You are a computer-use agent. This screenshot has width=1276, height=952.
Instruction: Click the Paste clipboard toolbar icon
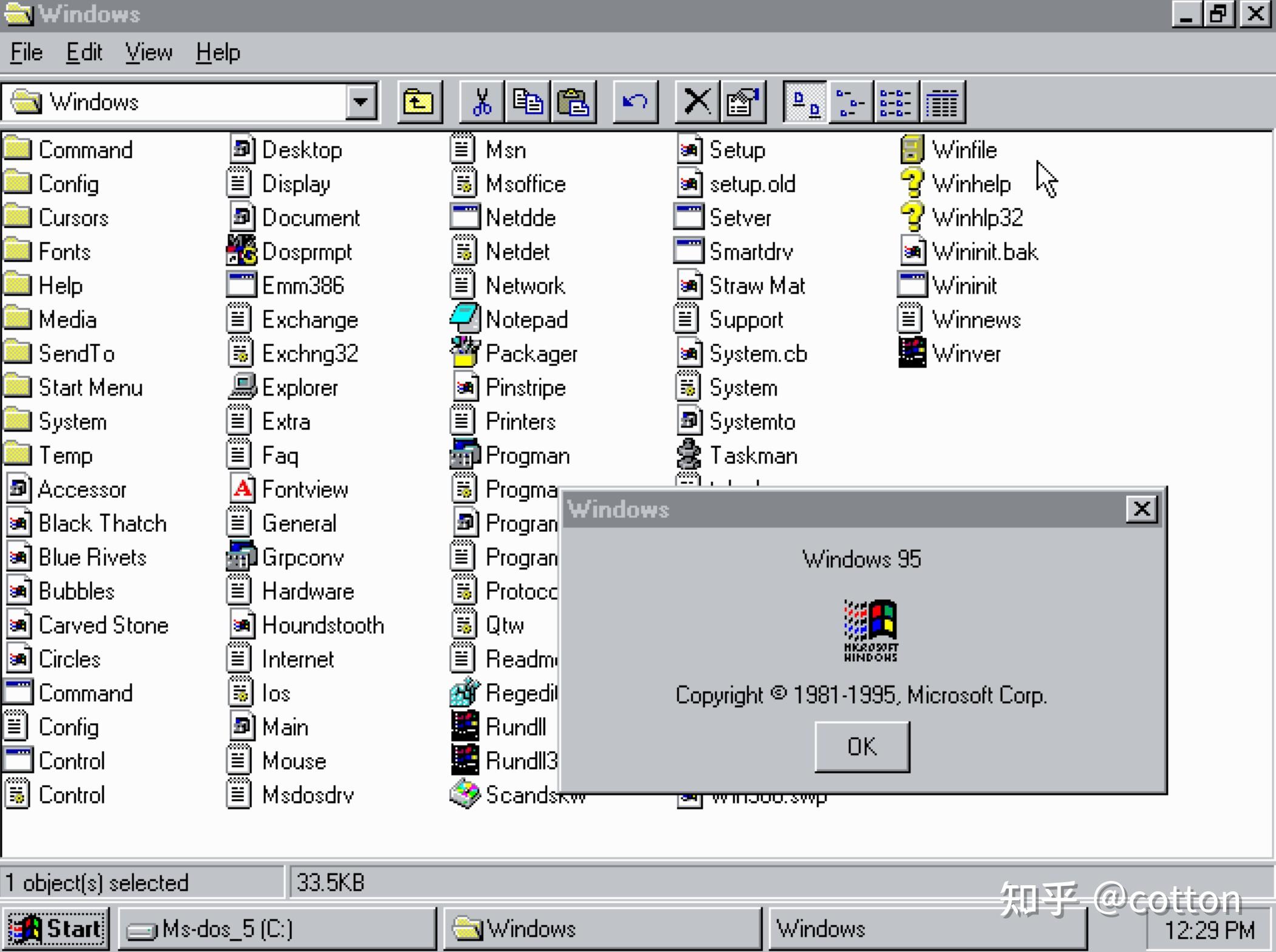[x=573, y=101]
